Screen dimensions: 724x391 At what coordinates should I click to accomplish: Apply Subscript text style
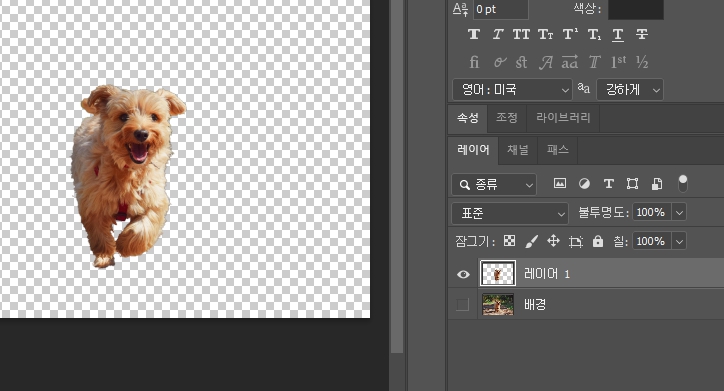(594, 34)
